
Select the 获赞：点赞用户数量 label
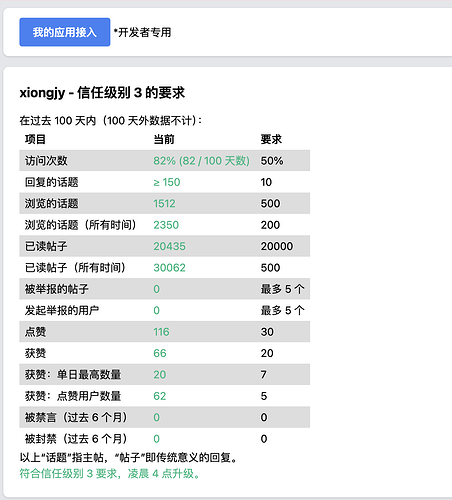[x=73, y=396]
